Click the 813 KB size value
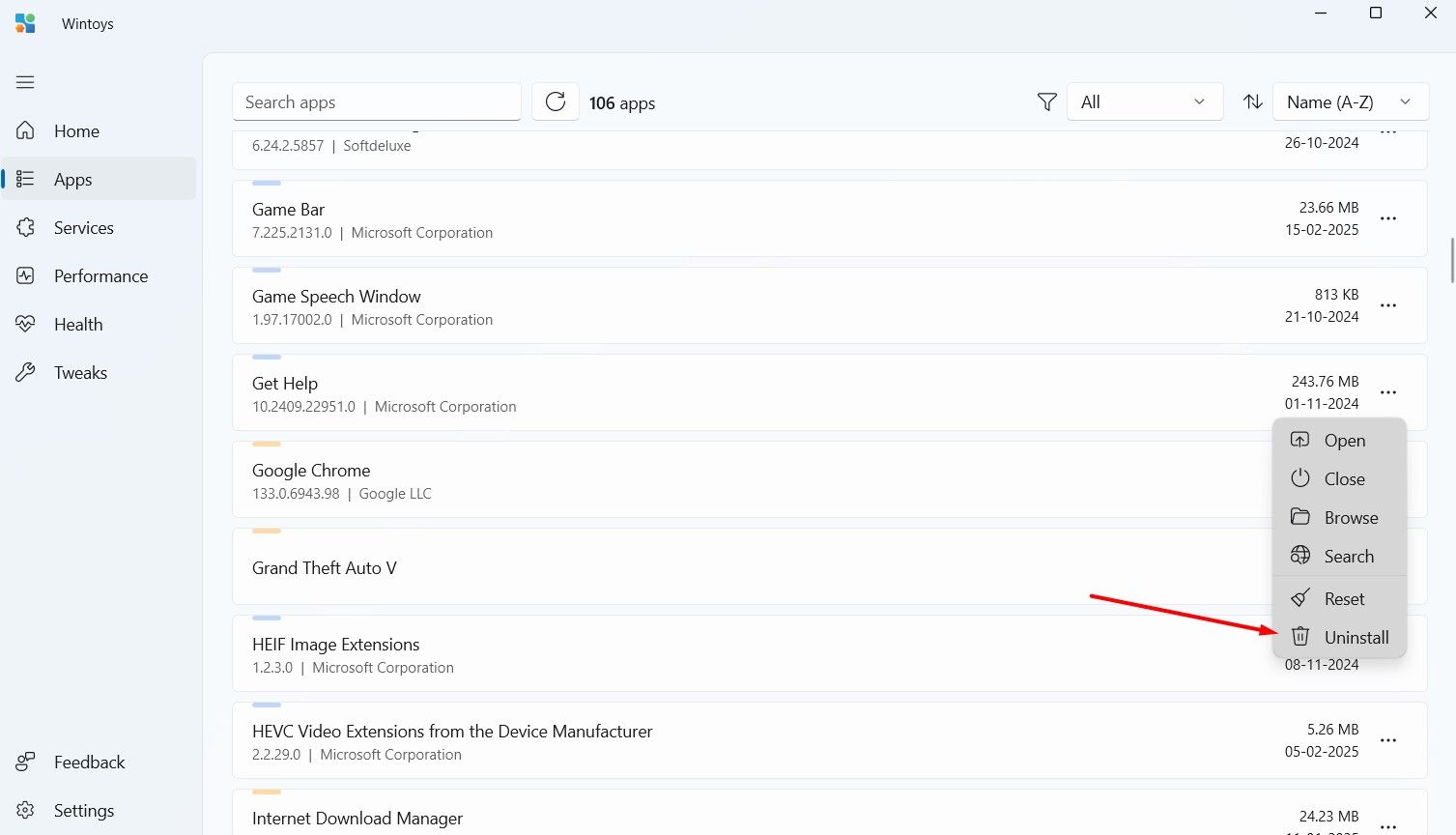Image resolution: width=1456 pixels, height=835 pixels. point(1336,295)
